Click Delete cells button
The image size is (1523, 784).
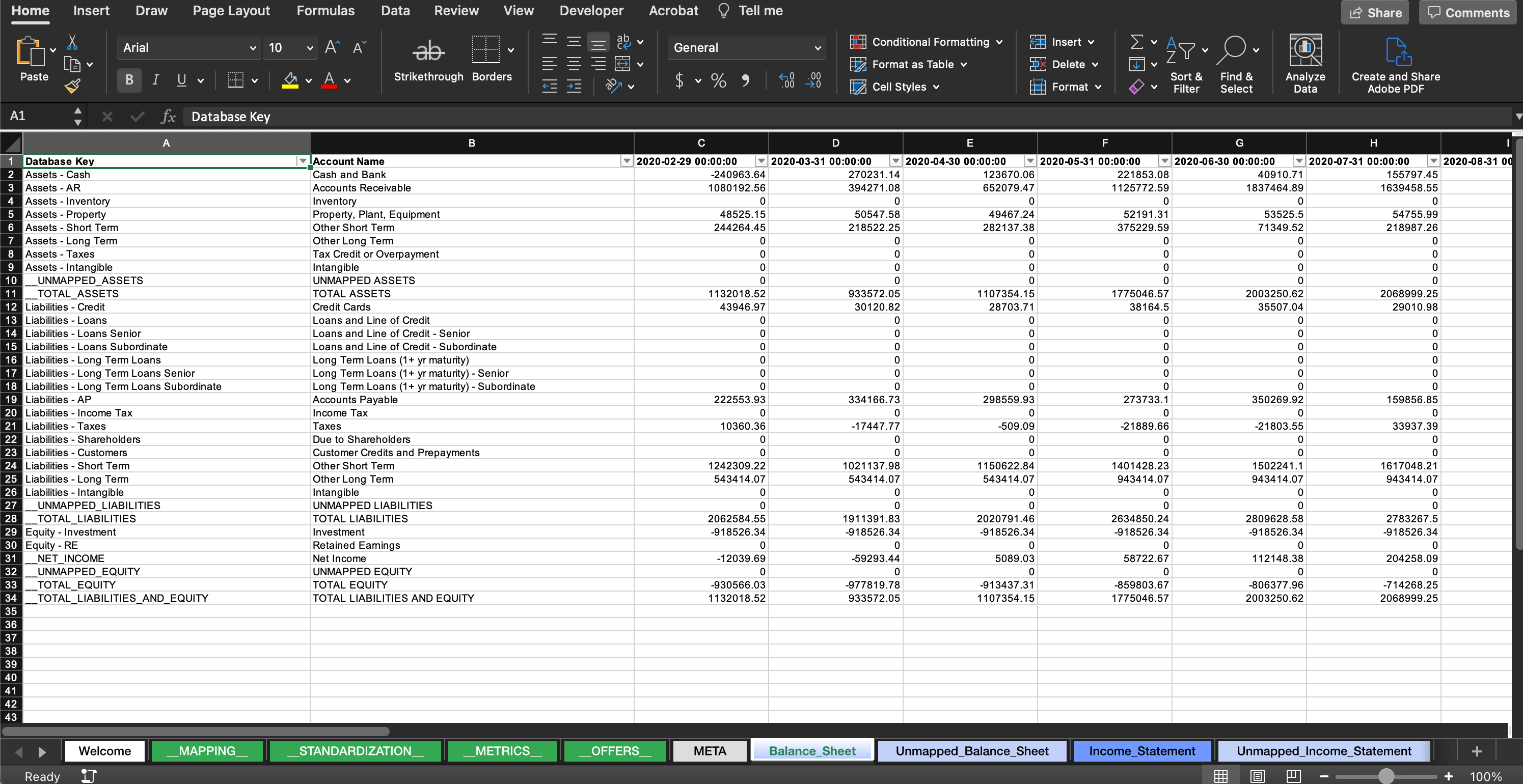(x=1064, y=64)
